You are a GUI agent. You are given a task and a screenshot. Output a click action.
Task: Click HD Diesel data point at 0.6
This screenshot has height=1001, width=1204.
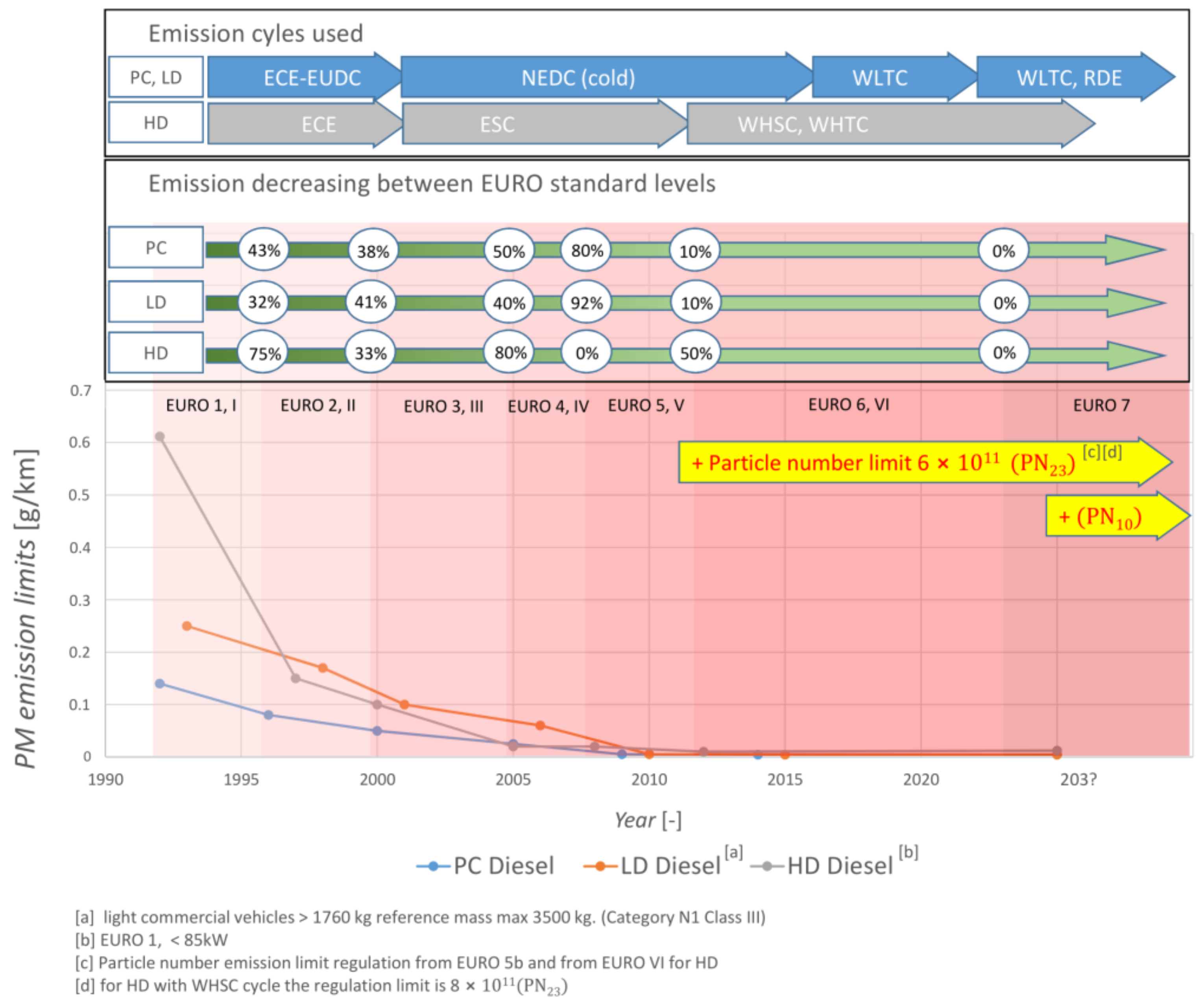tap(160, 437)
